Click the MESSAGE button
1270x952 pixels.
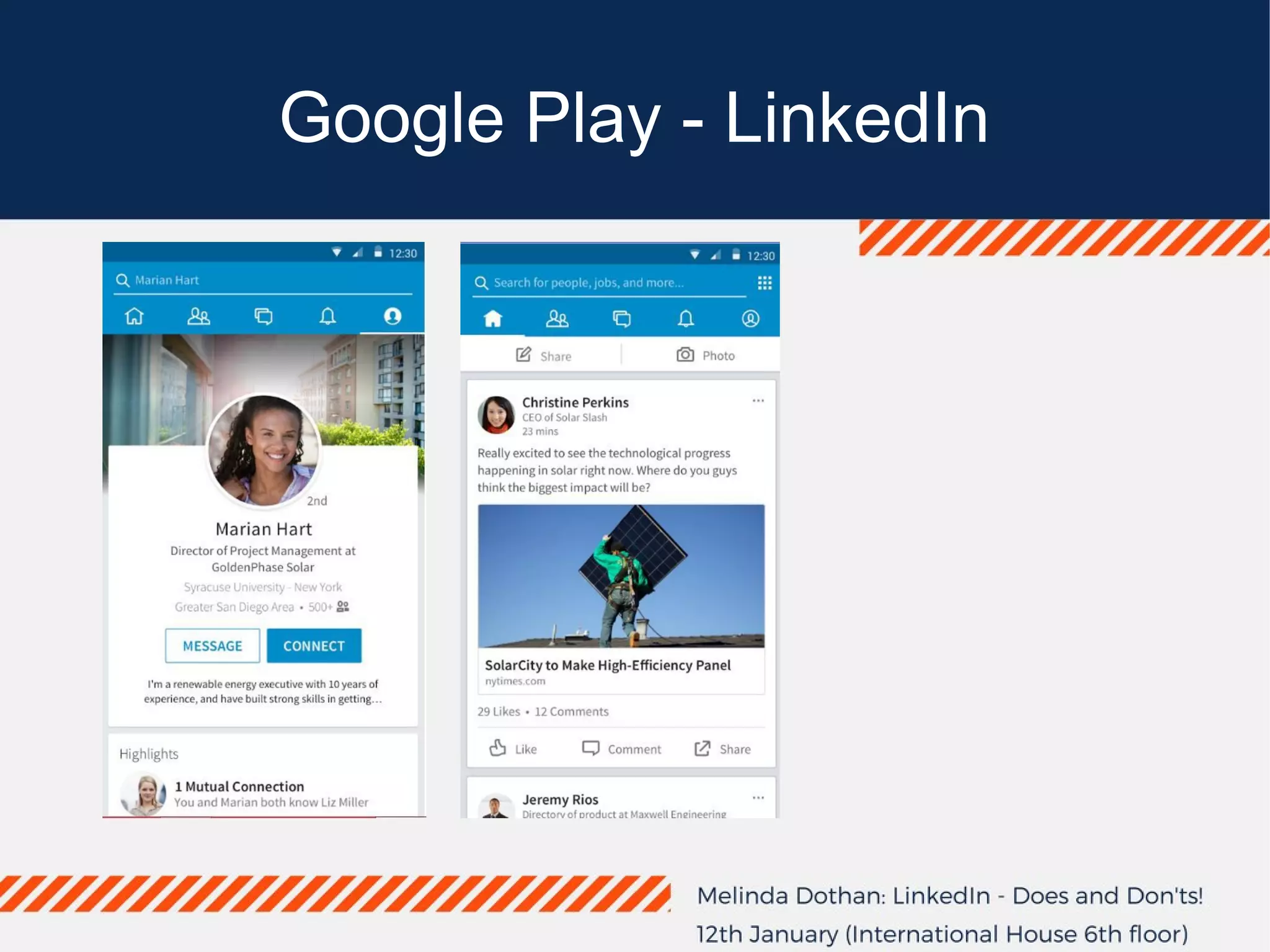click(213, 646)
